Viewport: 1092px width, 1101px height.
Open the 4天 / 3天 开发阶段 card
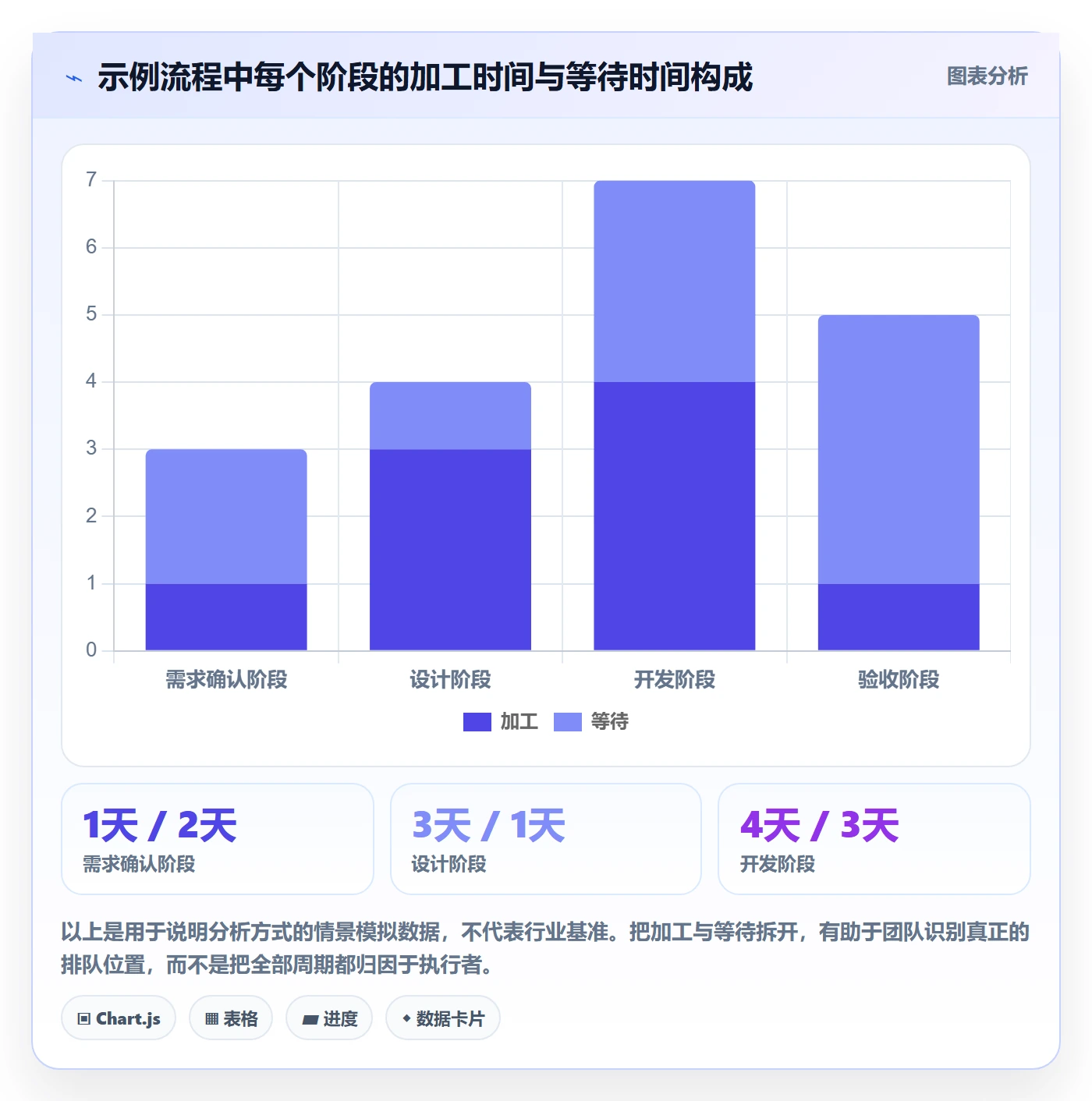click(874, 839)
